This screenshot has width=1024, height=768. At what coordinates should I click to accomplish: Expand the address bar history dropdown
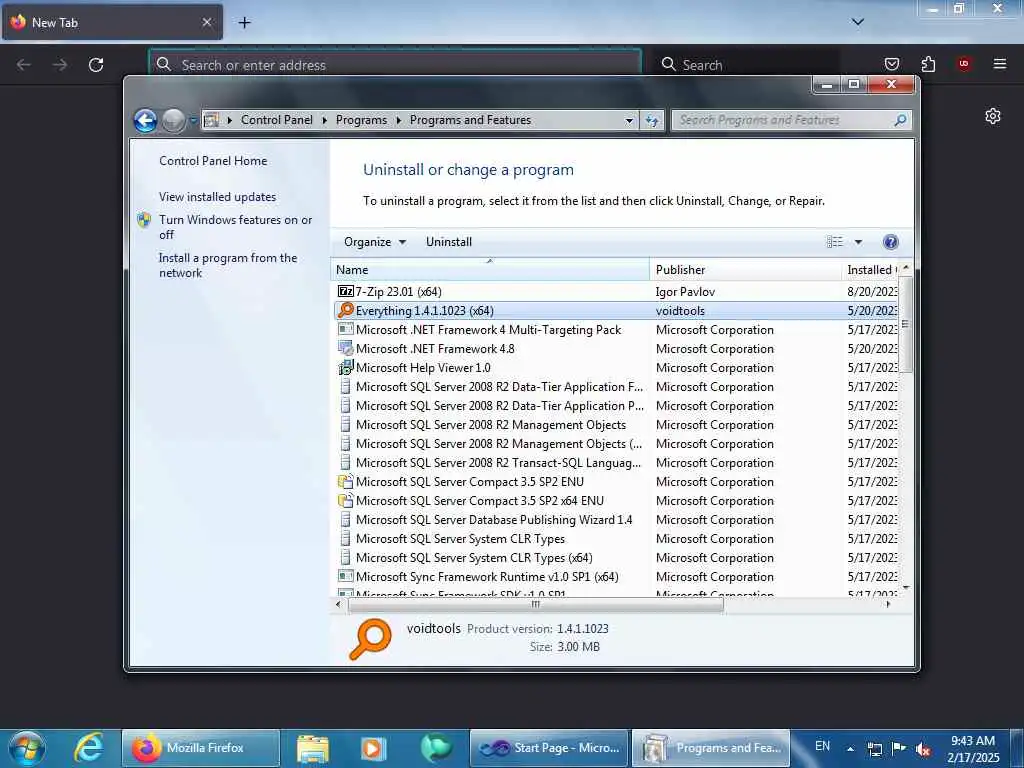629,121
